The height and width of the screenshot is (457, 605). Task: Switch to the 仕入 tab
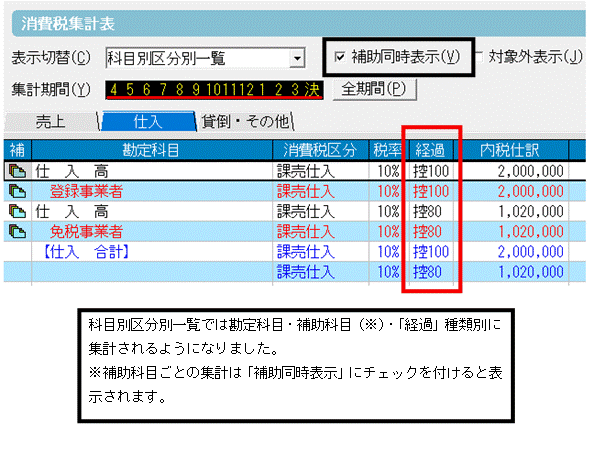pos(148,122)
